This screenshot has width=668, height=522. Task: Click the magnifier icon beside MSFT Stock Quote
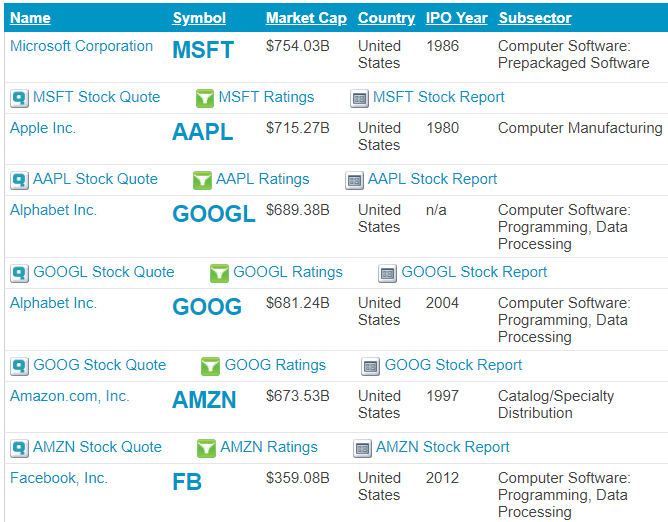pyautogui.click(x=19, y=98)
